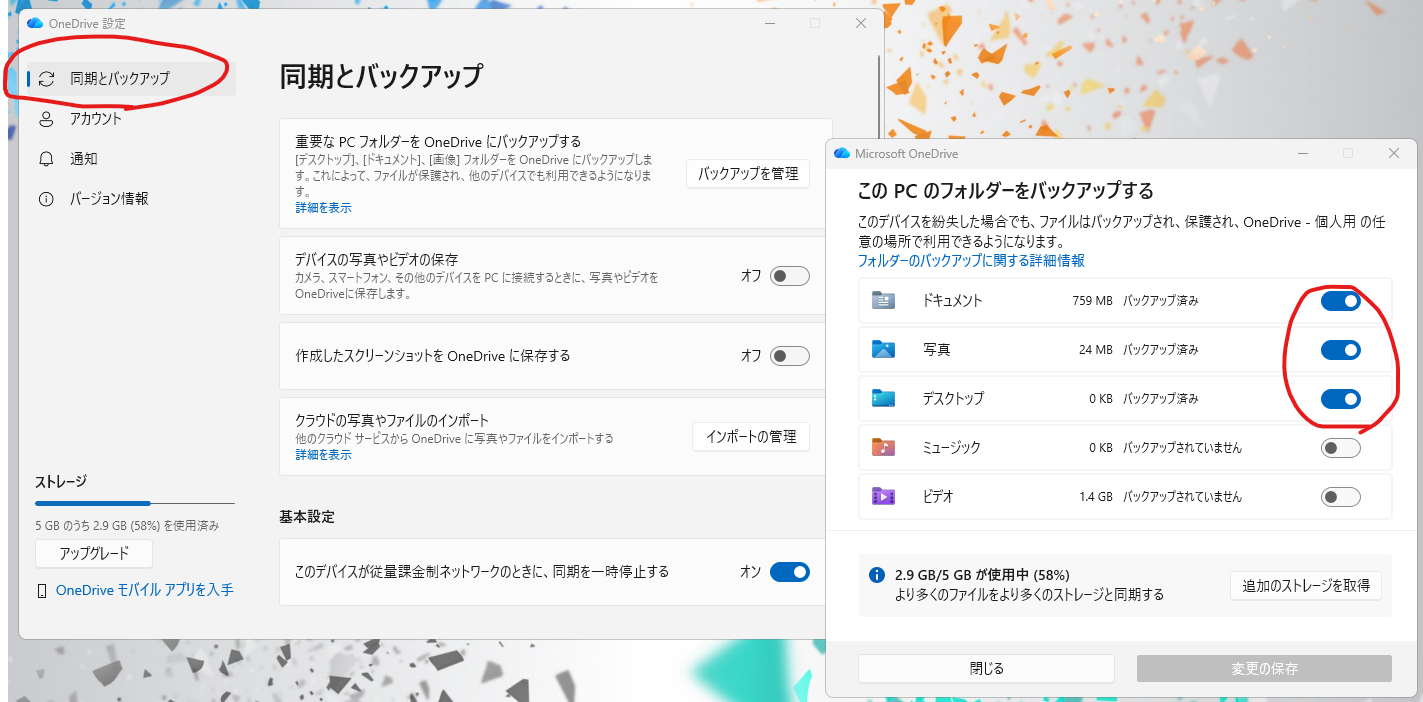Open the アカウント section in sidebar
1423x702 pixels.
tap(96, 119)
